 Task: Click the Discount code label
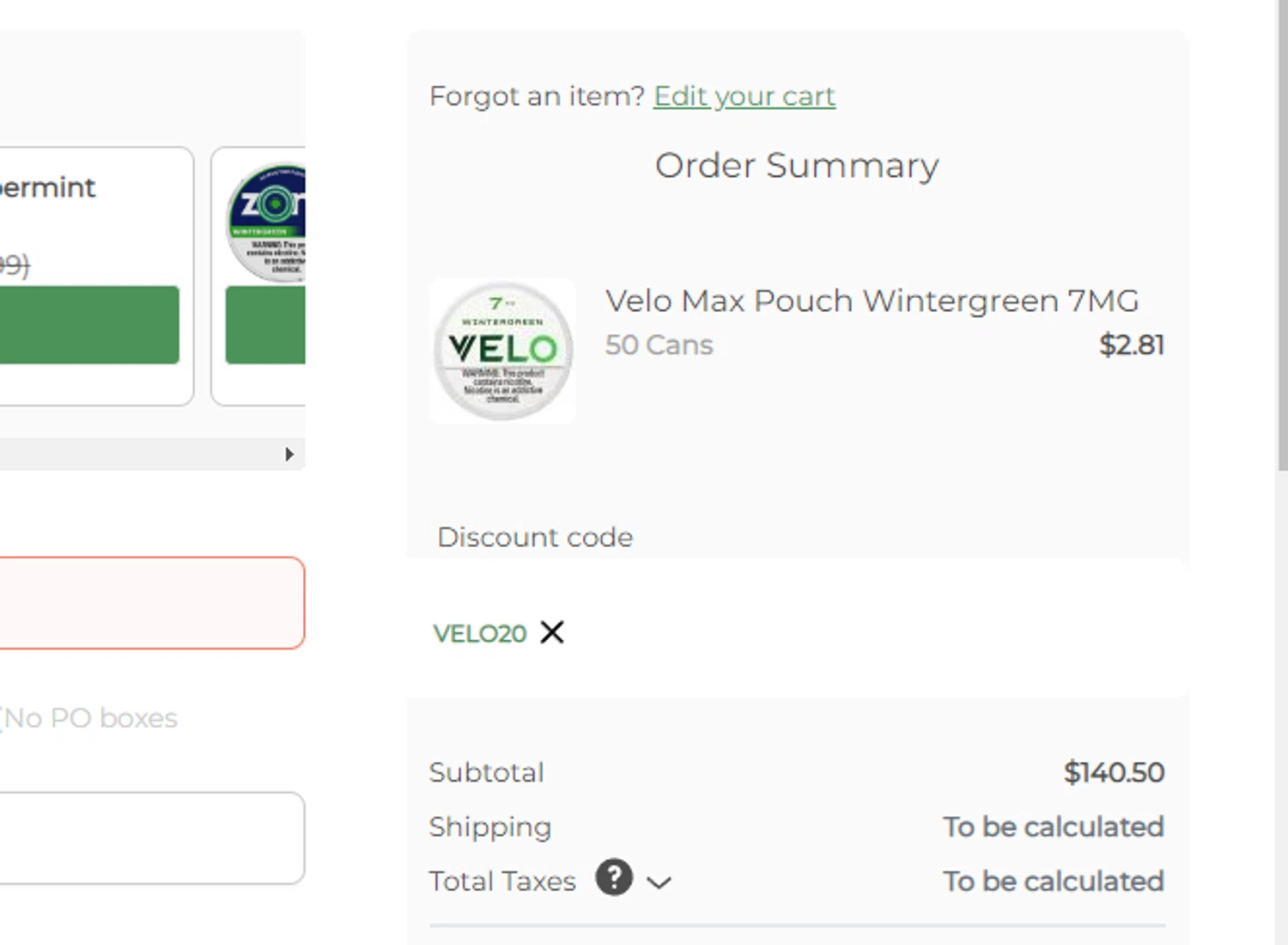(535, 538)
